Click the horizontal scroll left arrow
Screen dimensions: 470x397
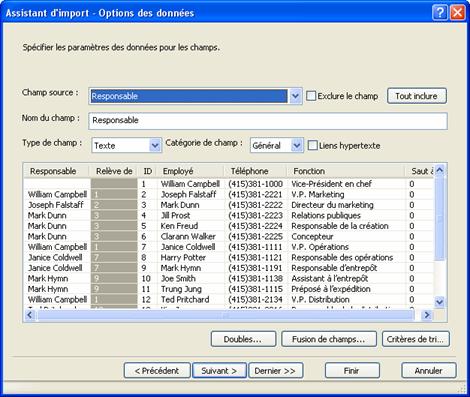pyautogui.click(x=30, y=315)
